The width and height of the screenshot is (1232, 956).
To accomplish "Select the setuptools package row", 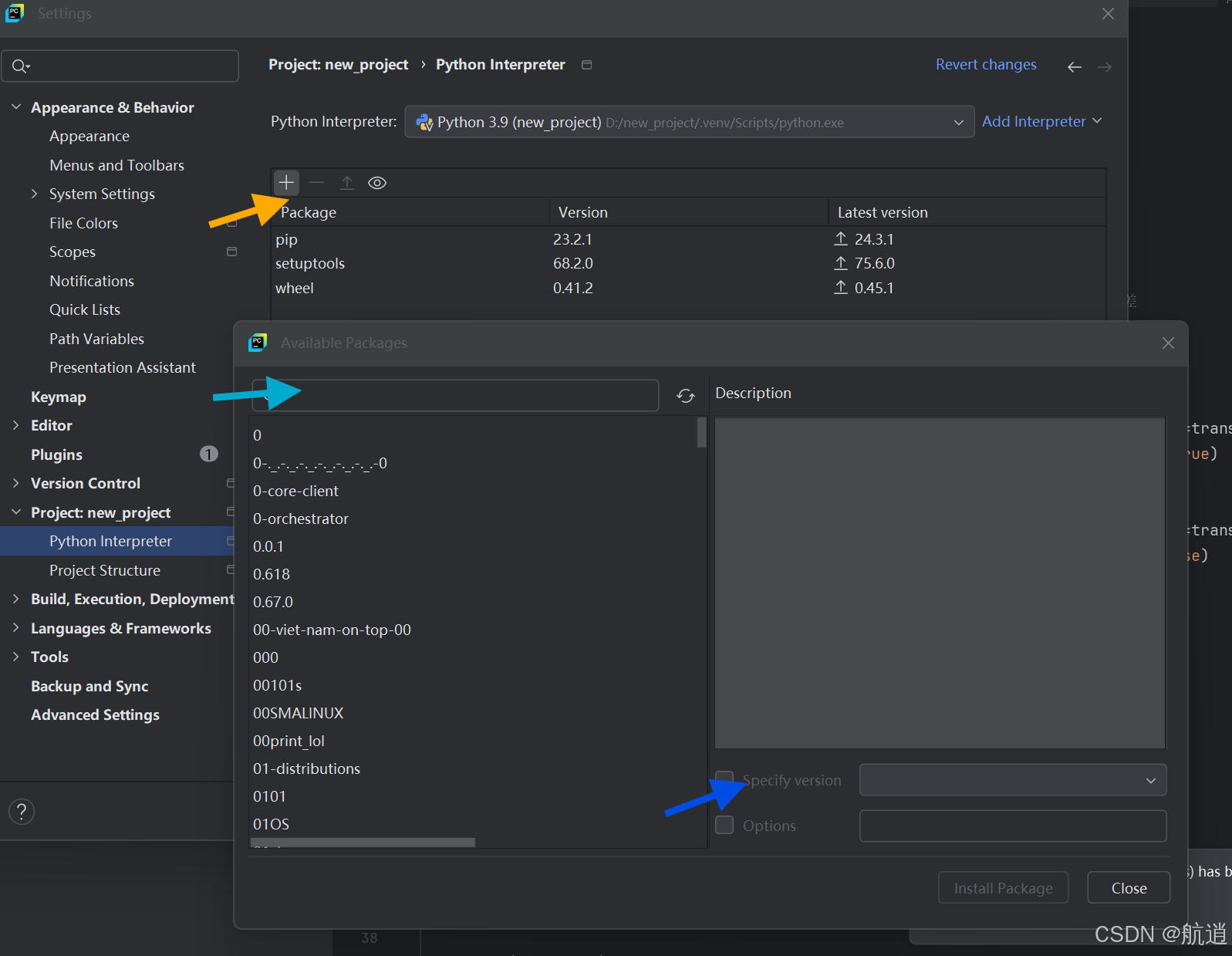I will coord(688,263).
